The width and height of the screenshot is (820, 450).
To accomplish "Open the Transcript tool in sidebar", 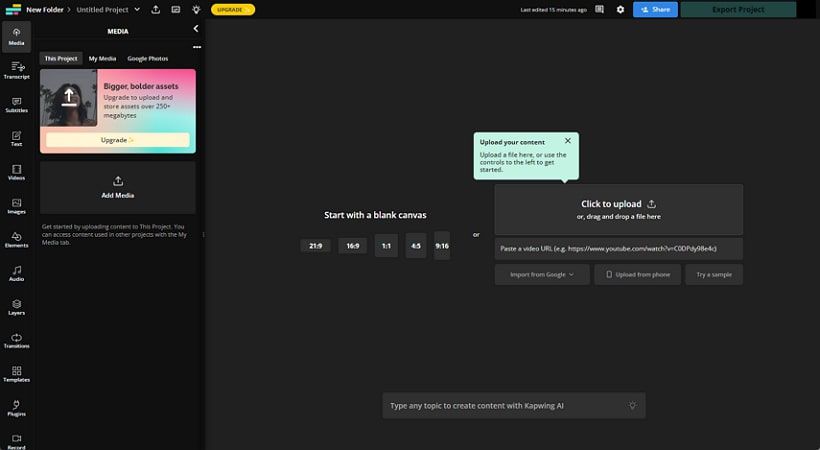I will pos(16,69).
